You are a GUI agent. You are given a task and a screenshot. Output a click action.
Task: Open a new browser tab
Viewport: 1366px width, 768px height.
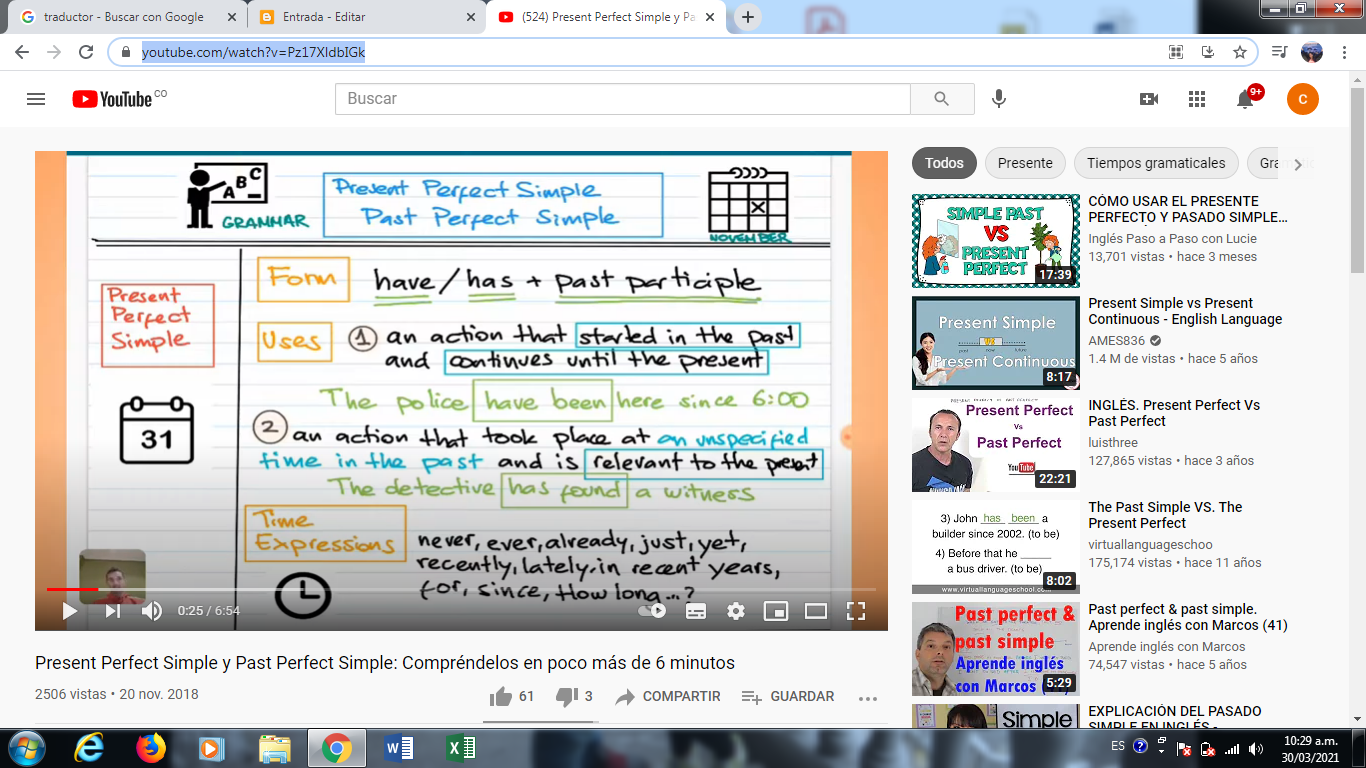coord(748,17)
